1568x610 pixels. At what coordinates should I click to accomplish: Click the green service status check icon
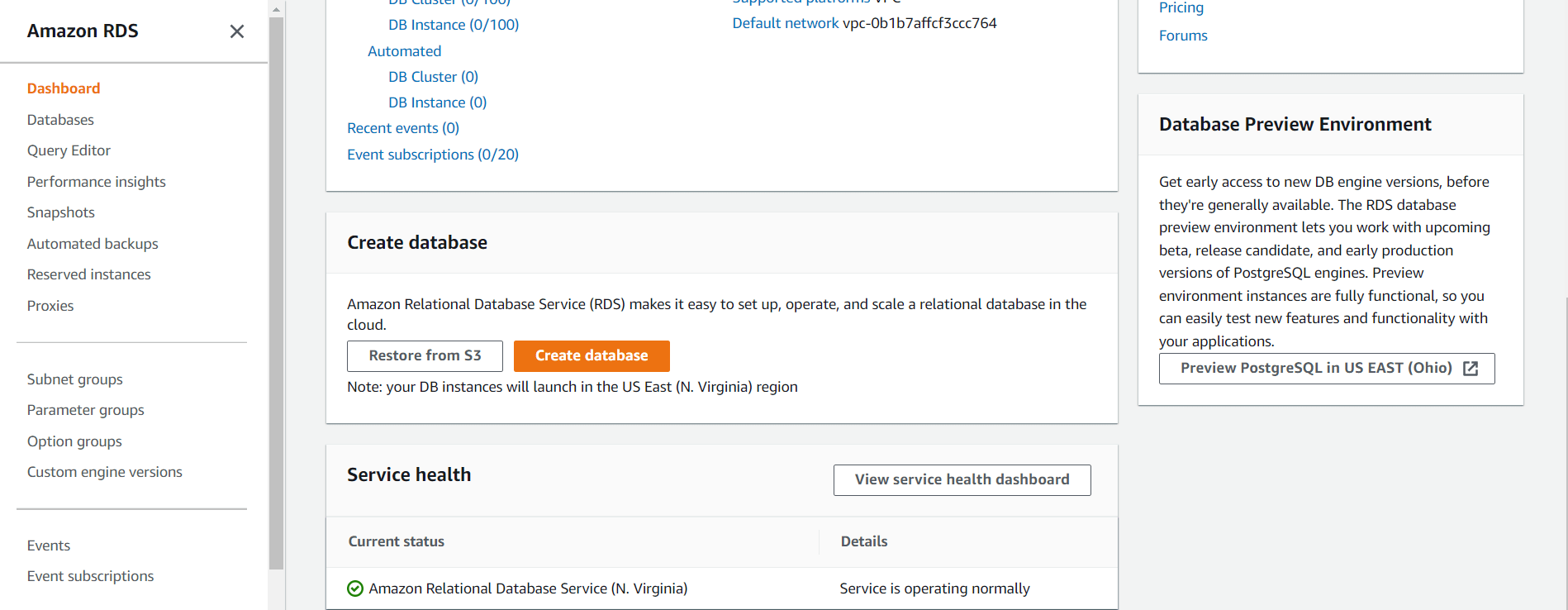[x=355, y=589]
